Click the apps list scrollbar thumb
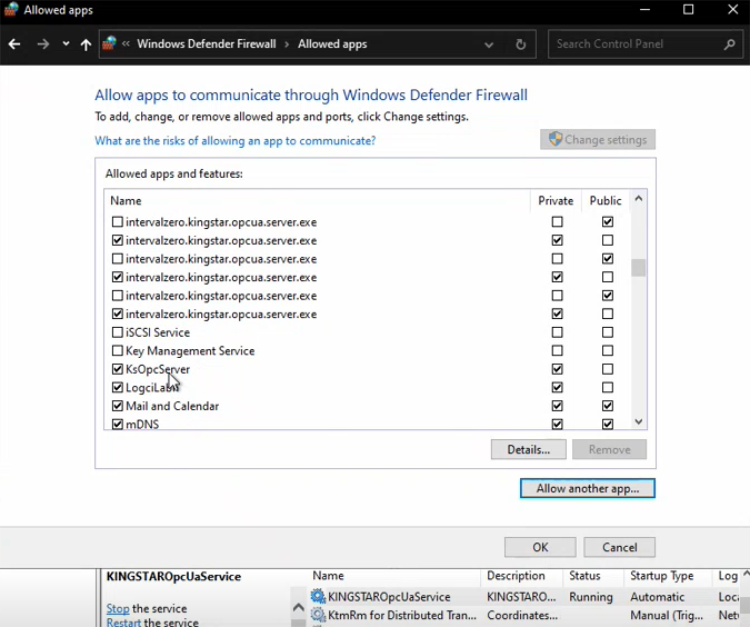Image resolution: width=750 pixels, height=627 pixels. pos(638,267)
